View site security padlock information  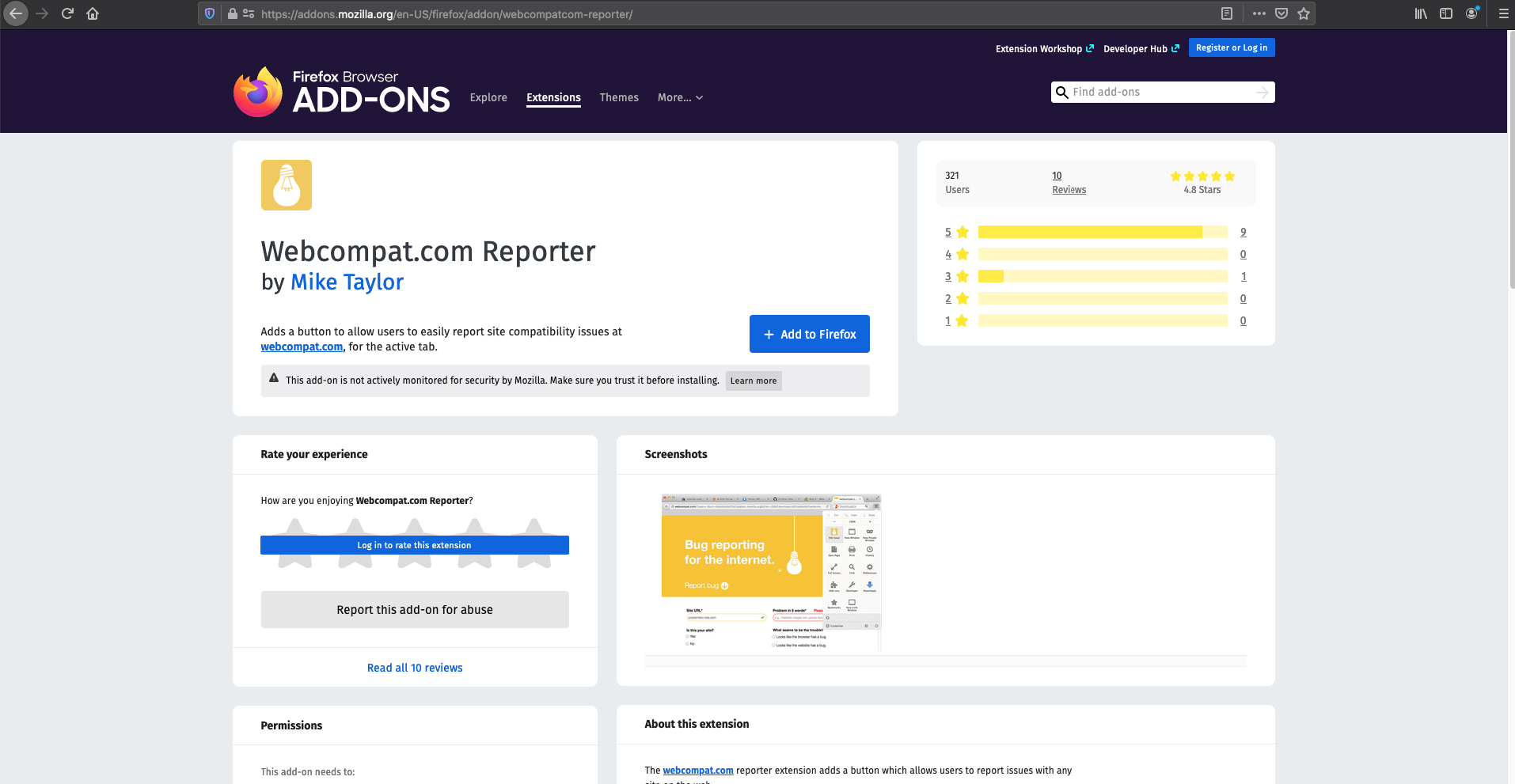[x=233, y=13]
